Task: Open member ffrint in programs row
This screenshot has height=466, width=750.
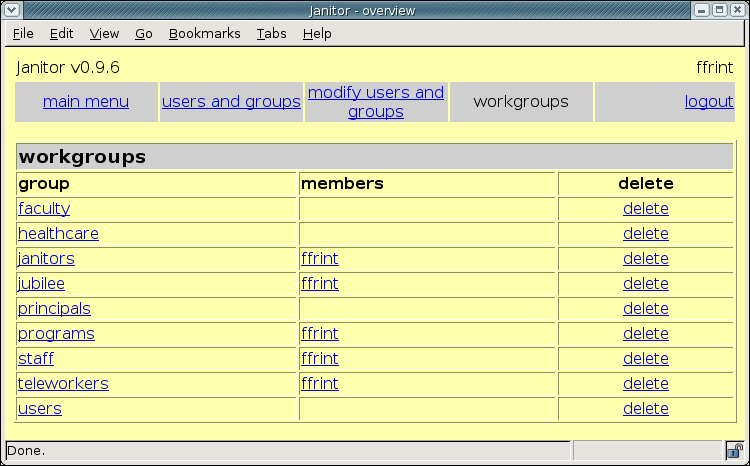Action: (320, 333)
